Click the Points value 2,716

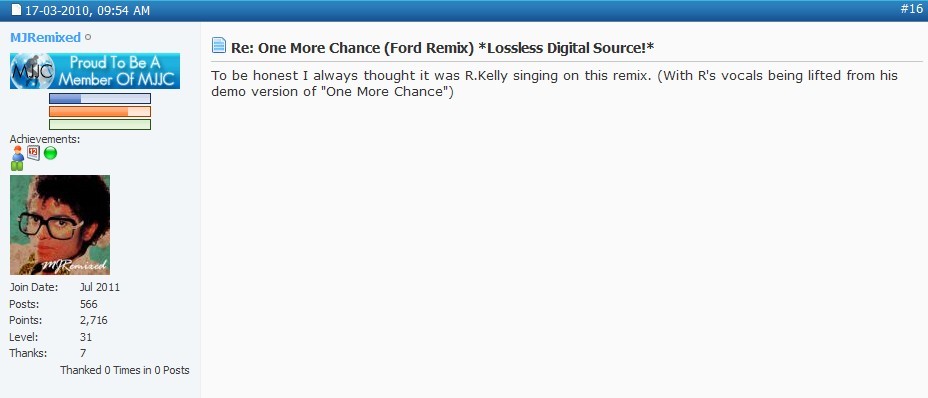tap(94, 320)
